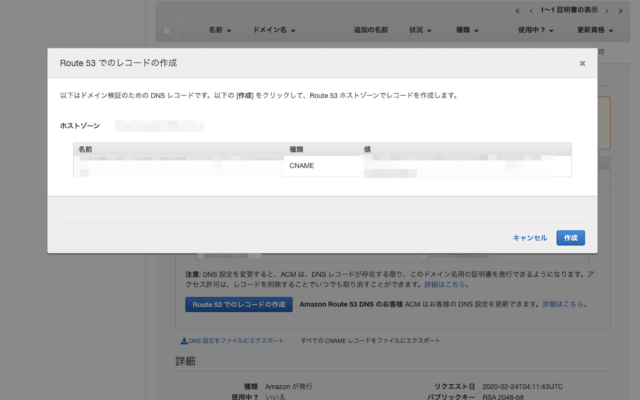Go to last page of certificates
This screenshot has height=400, width=640.
click(x=620, y=11)
